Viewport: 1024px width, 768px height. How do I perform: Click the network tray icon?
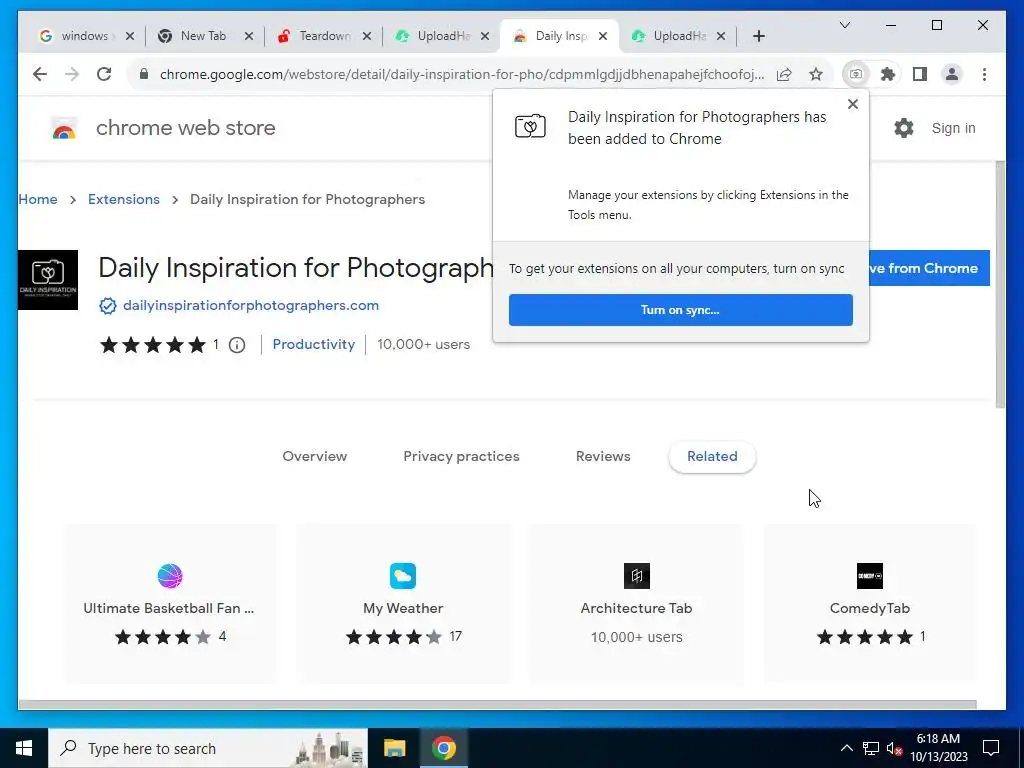tap(871, 748)
